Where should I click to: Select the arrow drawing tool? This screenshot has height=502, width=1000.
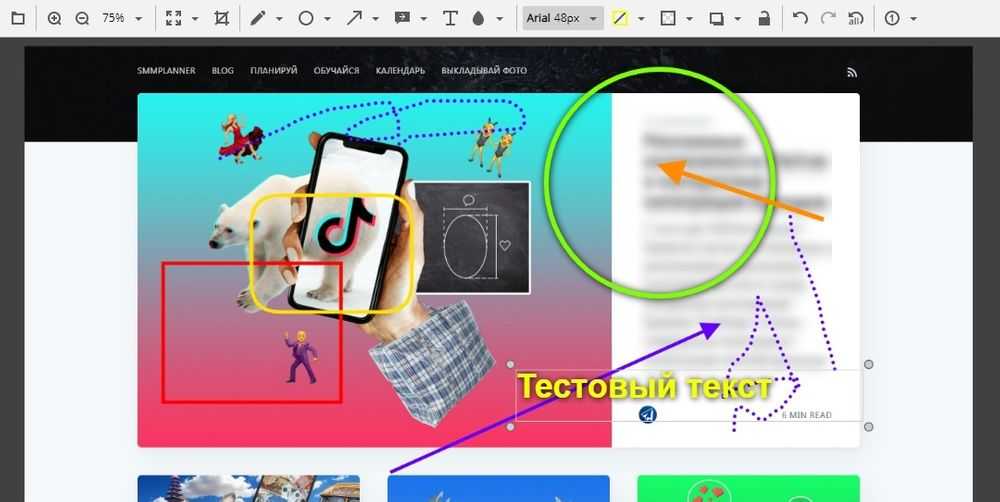tap(355, 18)
